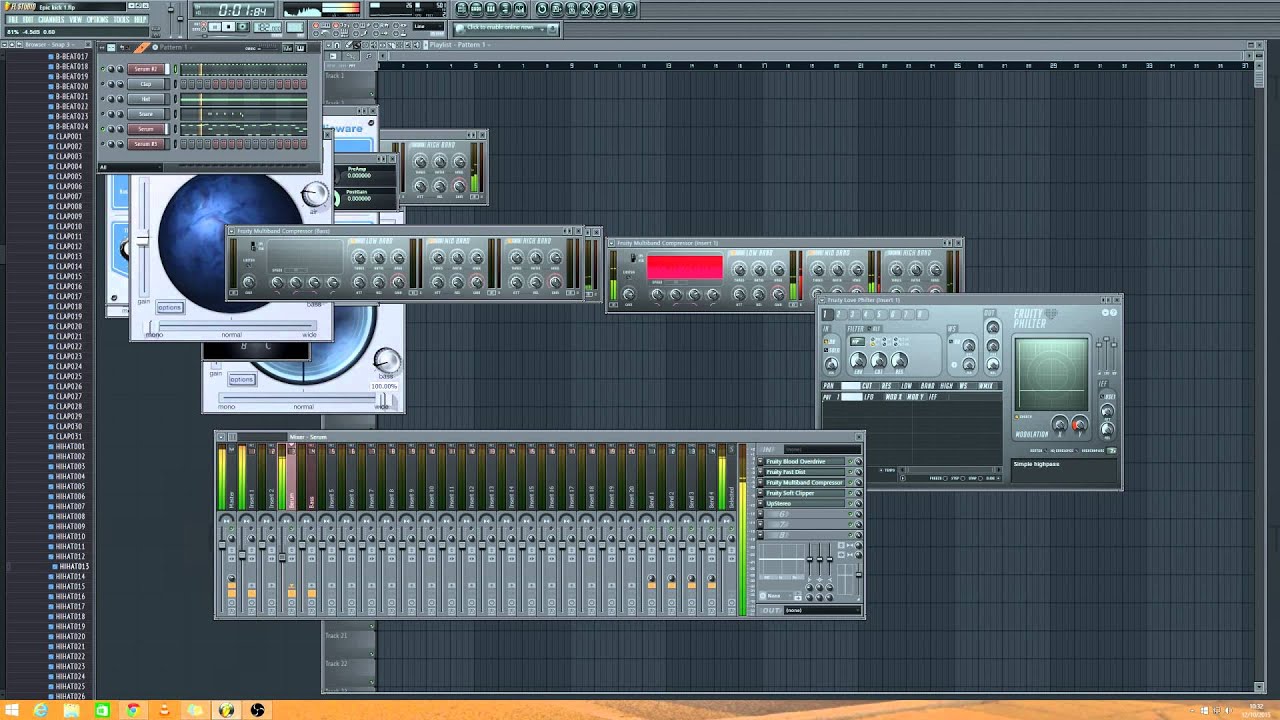Open slot menu arrow for Fruity Multiband Compressor
Image resolution: width=1280 pixels, height=720 pixels.
coord(762,483)
